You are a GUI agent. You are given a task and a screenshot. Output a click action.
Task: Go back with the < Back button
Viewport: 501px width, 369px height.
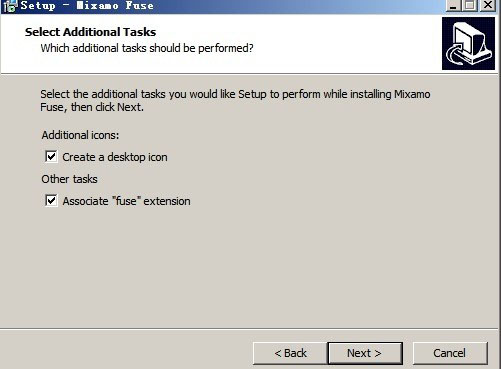coord(290,353)
